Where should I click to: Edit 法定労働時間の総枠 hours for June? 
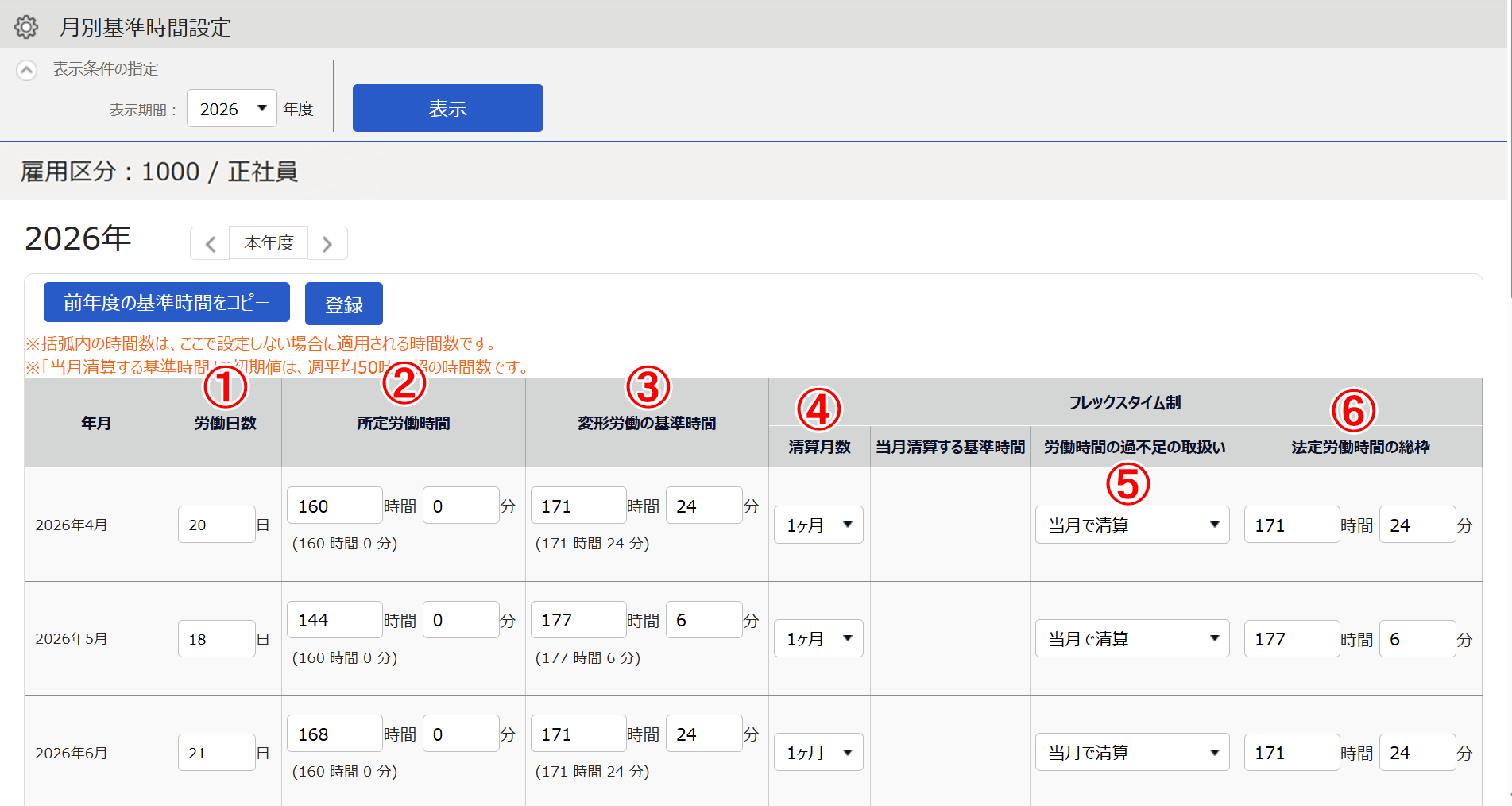click(x=1292, y=753)
